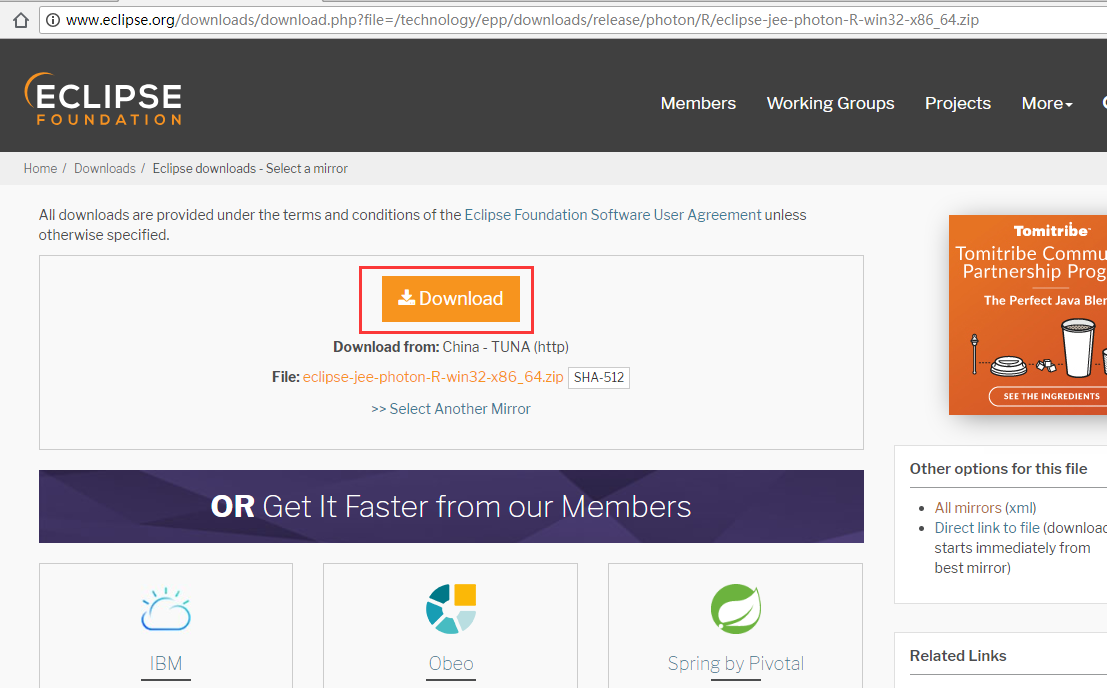The height and width of the screenshot is (688, 1107).
Task: Open All mirrors link
Action: (x=968, y=508)
